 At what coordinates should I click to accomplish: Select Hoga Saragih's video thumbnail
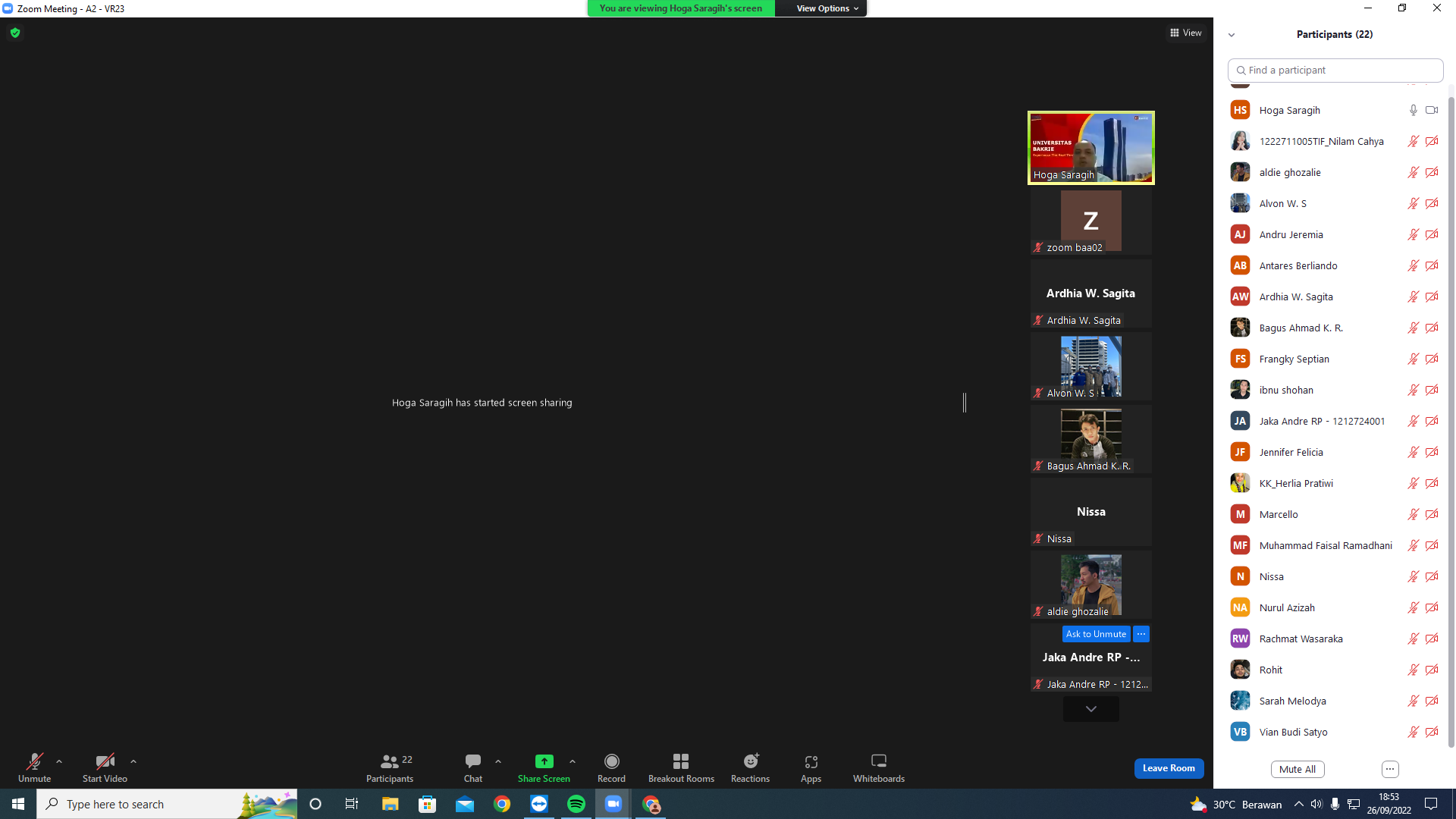(1091, 148)
